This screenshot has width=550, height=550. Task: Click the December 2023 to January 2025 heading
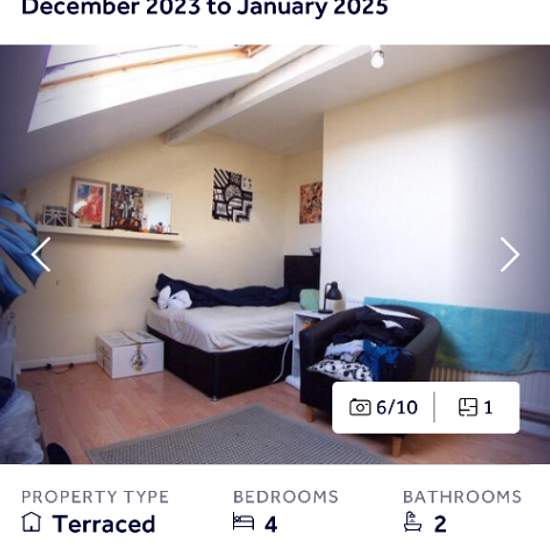tap(204, 7)
